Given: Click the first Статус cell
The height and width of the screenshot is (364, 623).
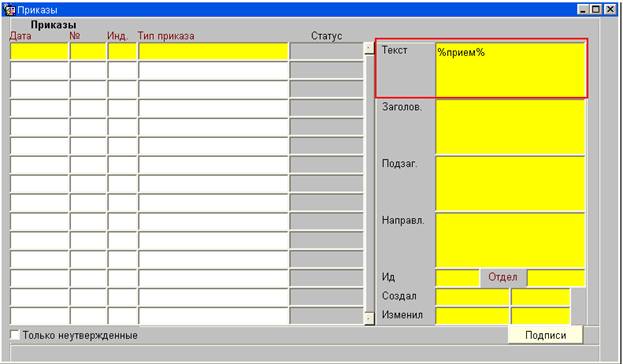Looking at the screenshot, I should pyautogui.click(x=327, y=52).
